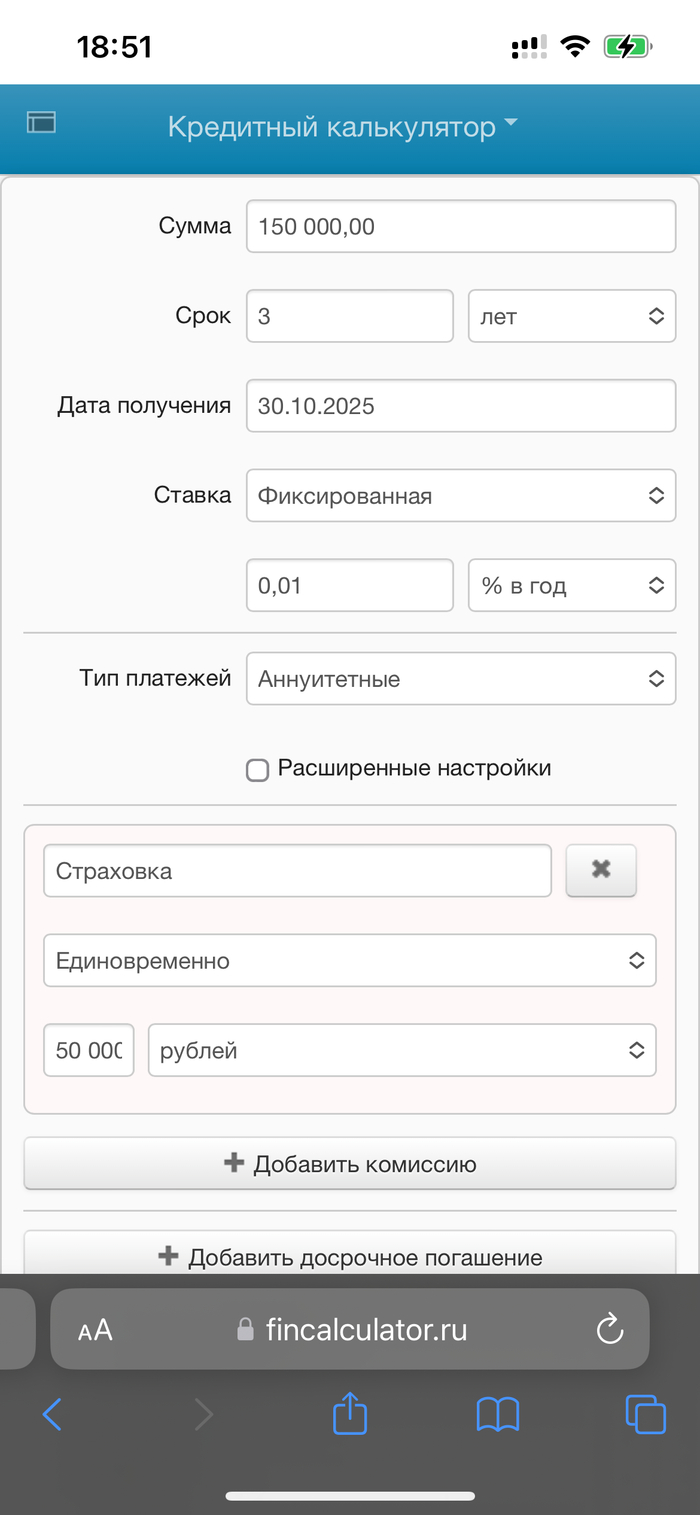Tap the Share icon in Safari toolbar
The width and height of the screenshot is (700, 1515).
tap(349, 1414)
